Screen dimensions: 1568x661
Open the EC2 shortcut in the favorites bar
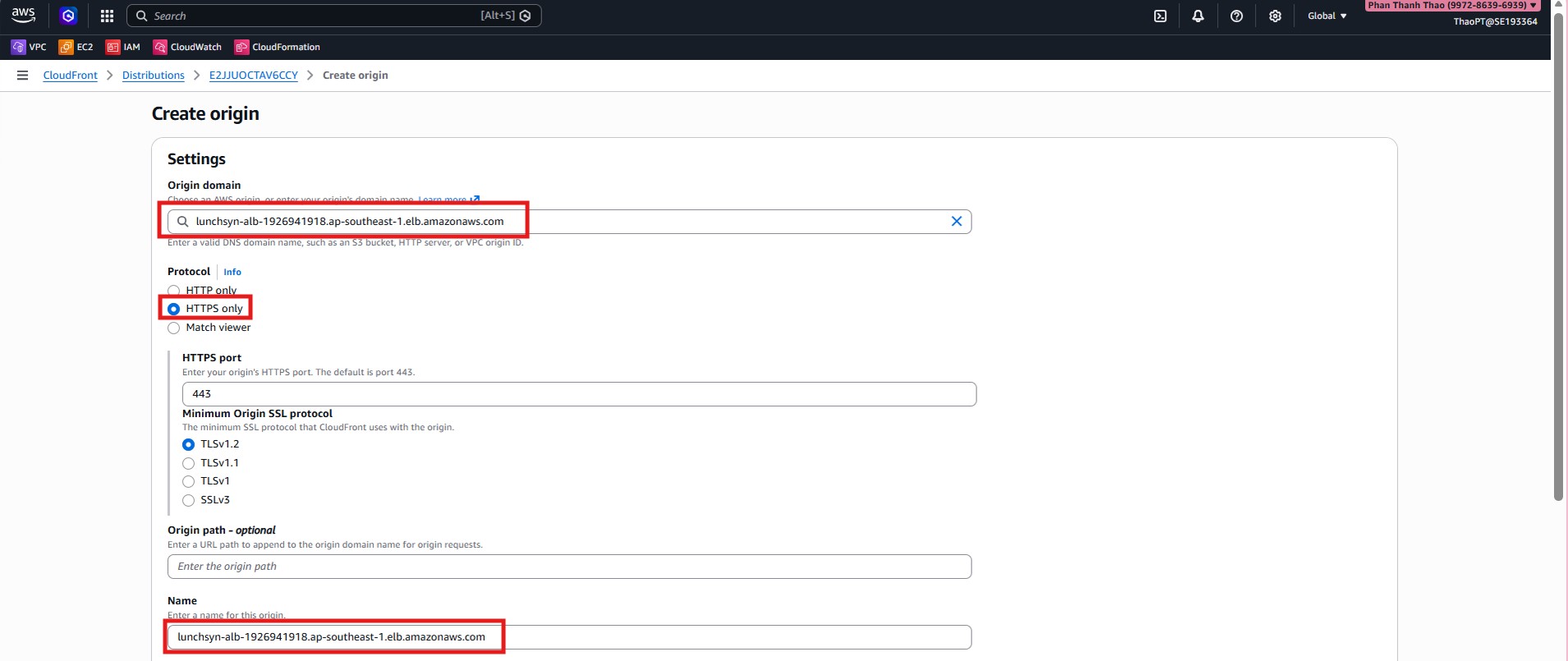click(x=76, y=47)
